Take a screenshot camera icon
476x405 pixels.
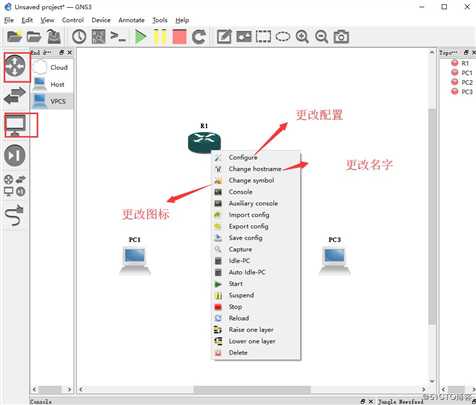[341, 37]
